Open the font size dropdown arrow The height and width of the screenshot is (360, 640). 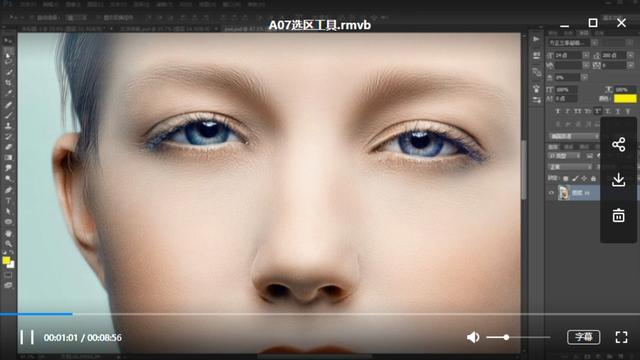point(586,55)
